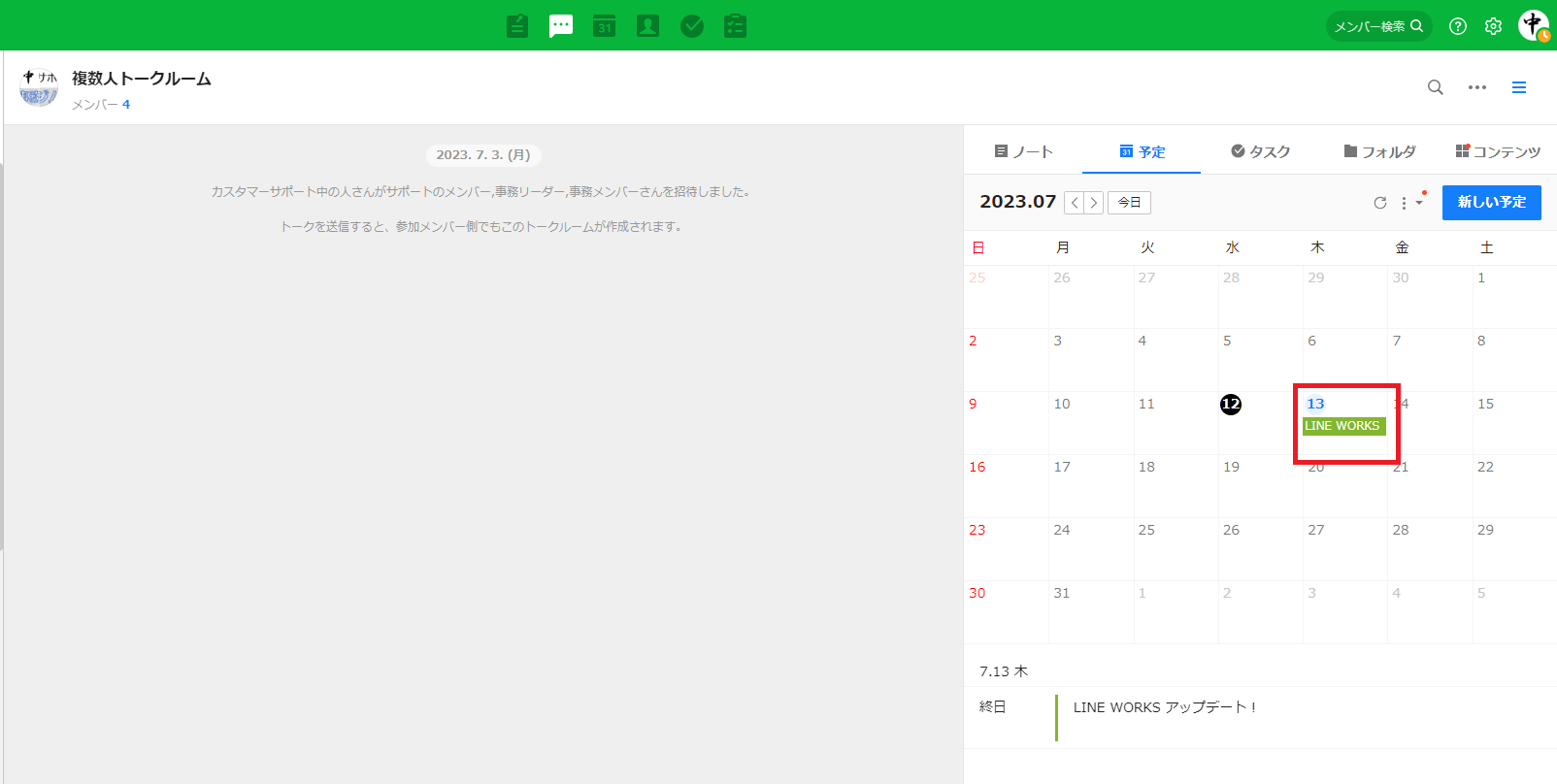Open the three-dot more menu in room header
The image size is (1557, 784).
[x=1477, y=87]
